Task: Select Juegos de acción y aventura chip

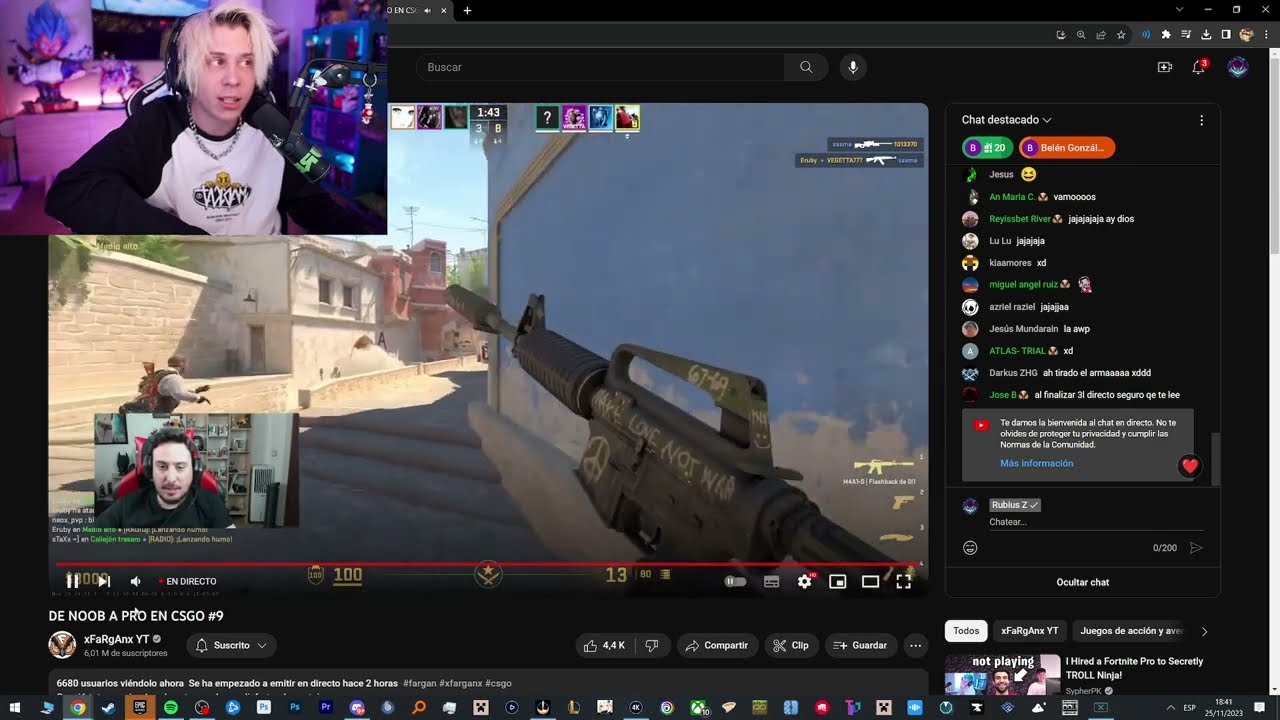Action: coord(1130,631)
